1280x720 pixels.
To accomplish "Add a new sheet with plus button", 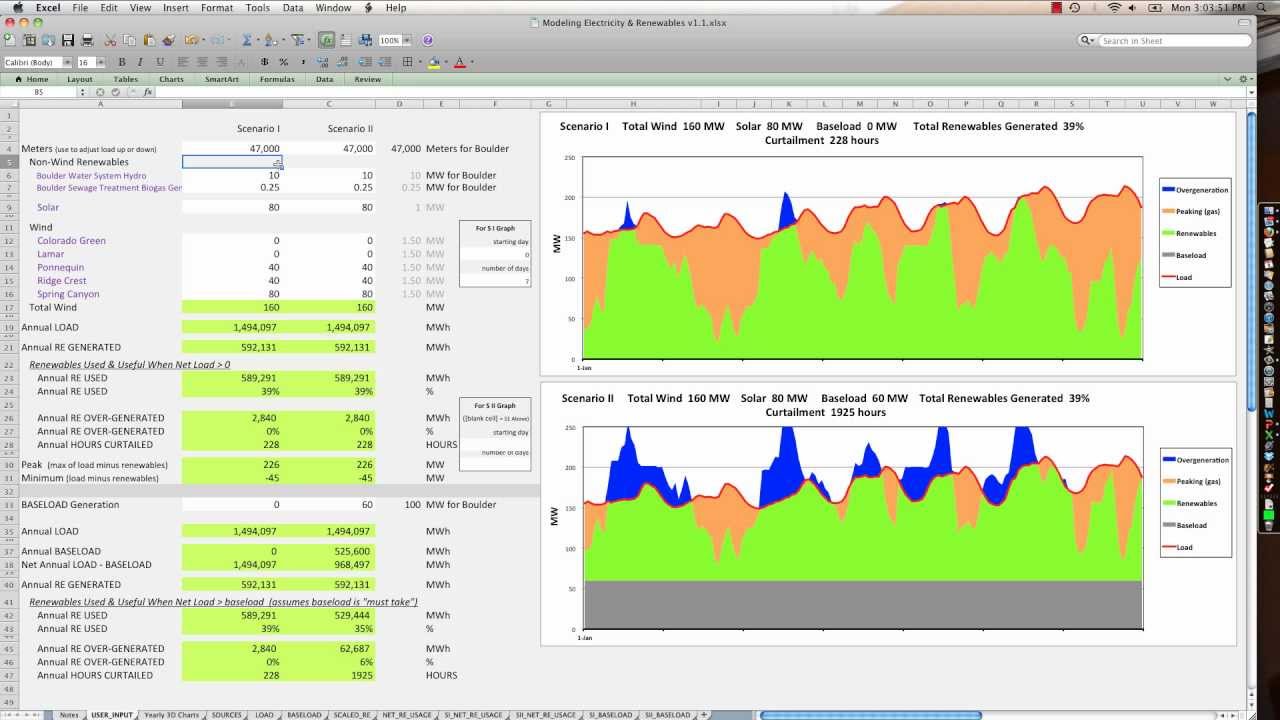I will click(704, 715).
